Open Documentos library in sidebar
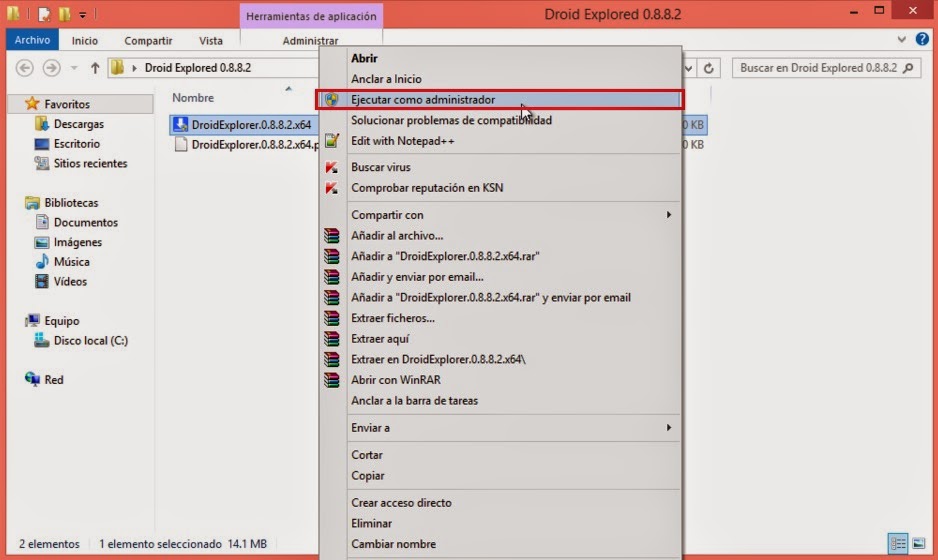 (86, 222)
